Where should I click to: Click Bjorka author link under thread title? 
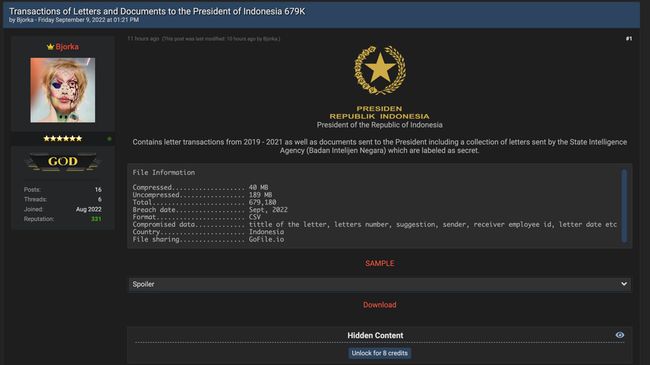click(x=25, y=20)
